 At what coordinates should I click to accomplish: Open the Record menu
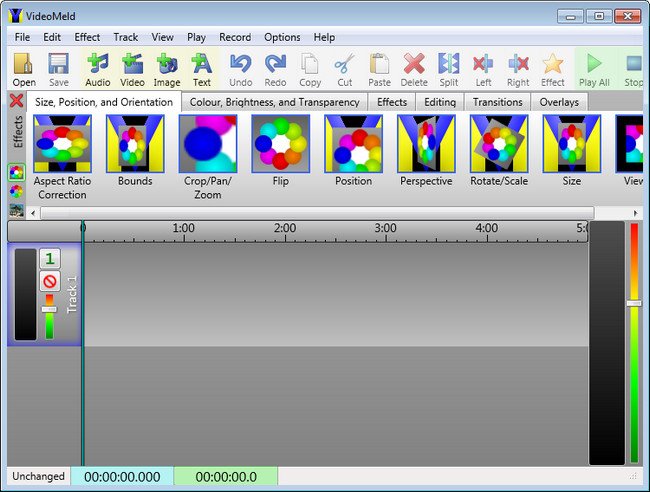[x=235, y=37]
